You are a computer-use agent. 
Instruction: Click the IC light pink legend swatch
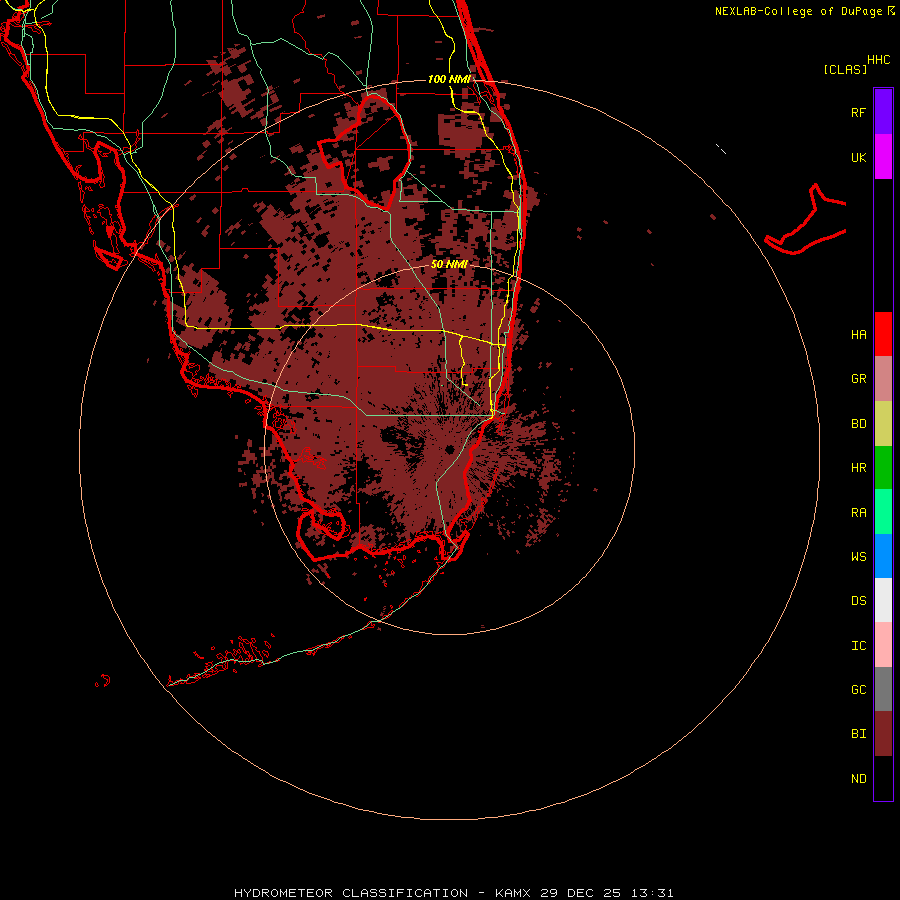point(883,645)
